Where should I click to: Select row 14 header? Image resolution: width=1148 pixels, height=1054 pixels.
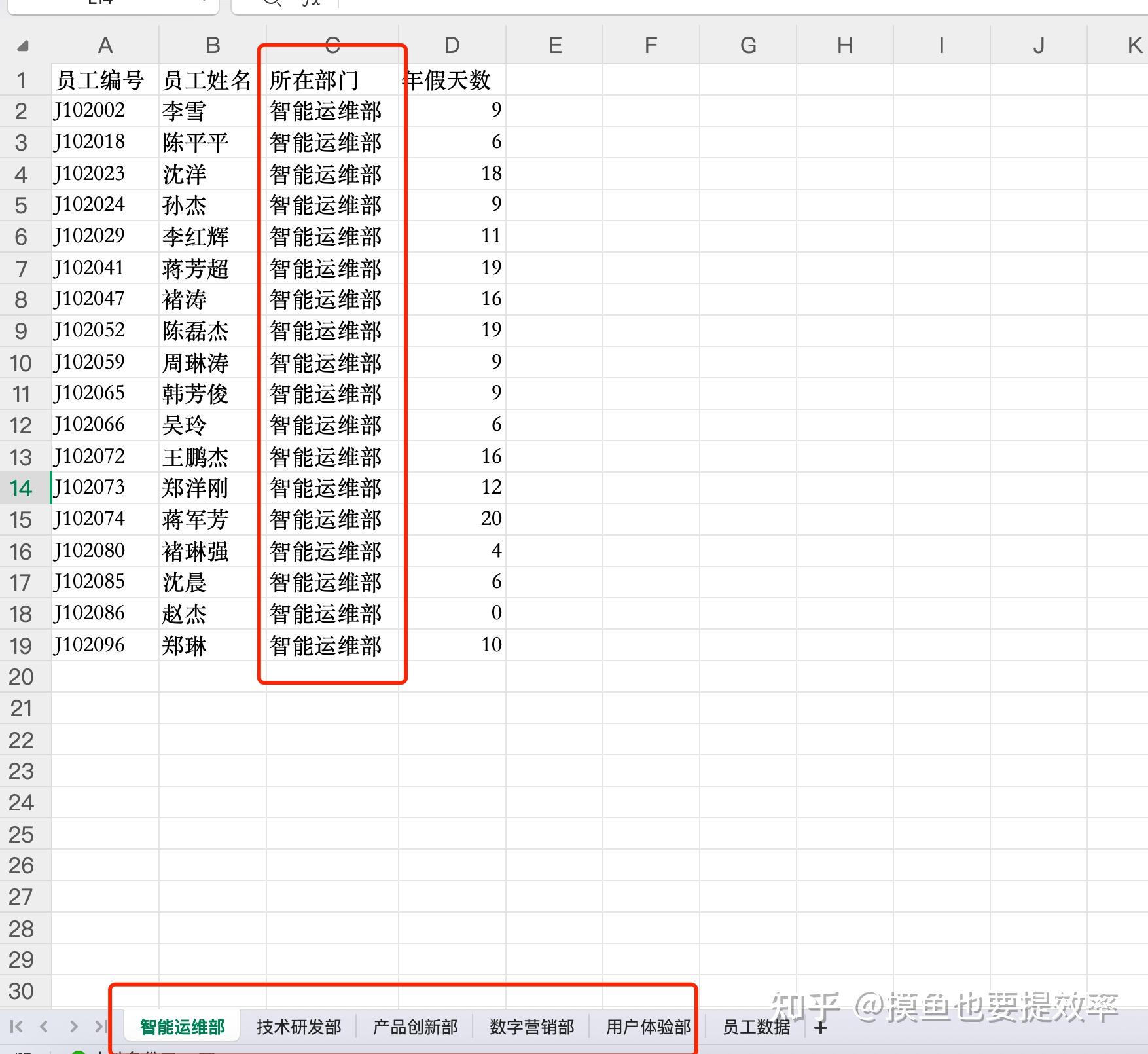[22, 488]
